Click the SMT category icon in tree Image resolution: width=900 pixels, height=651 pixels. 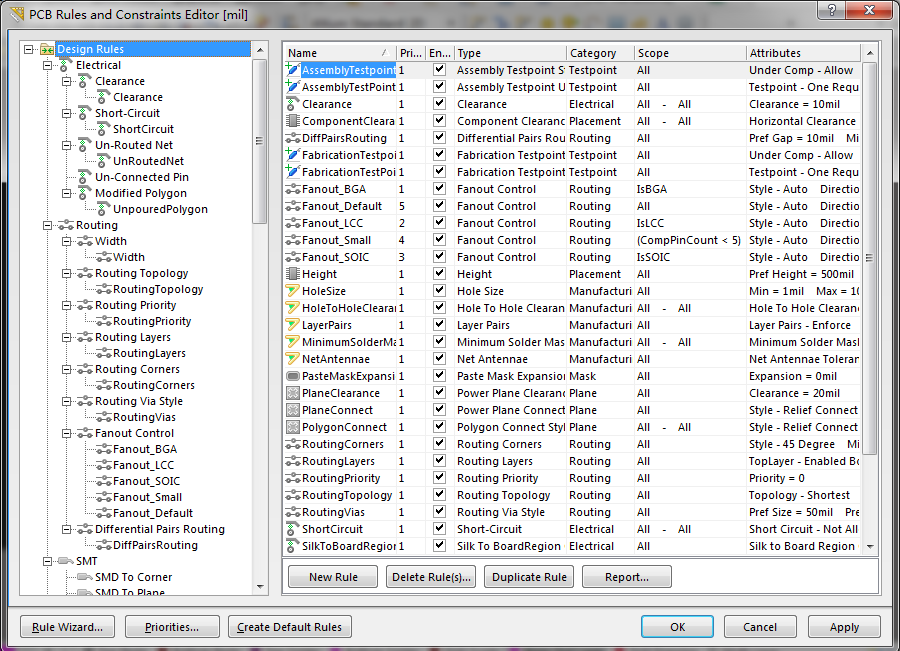tap(65, 561)
